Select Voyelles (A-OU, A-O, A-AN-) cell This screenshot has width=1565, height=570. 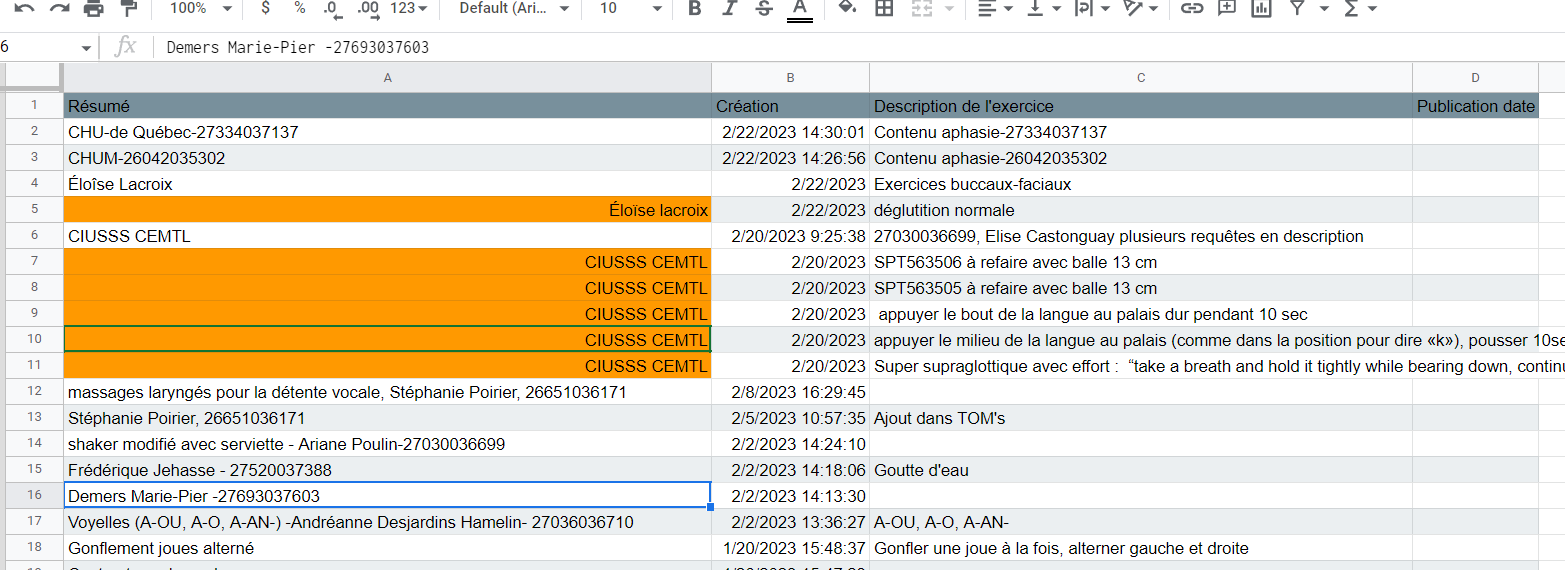point(387,522)
